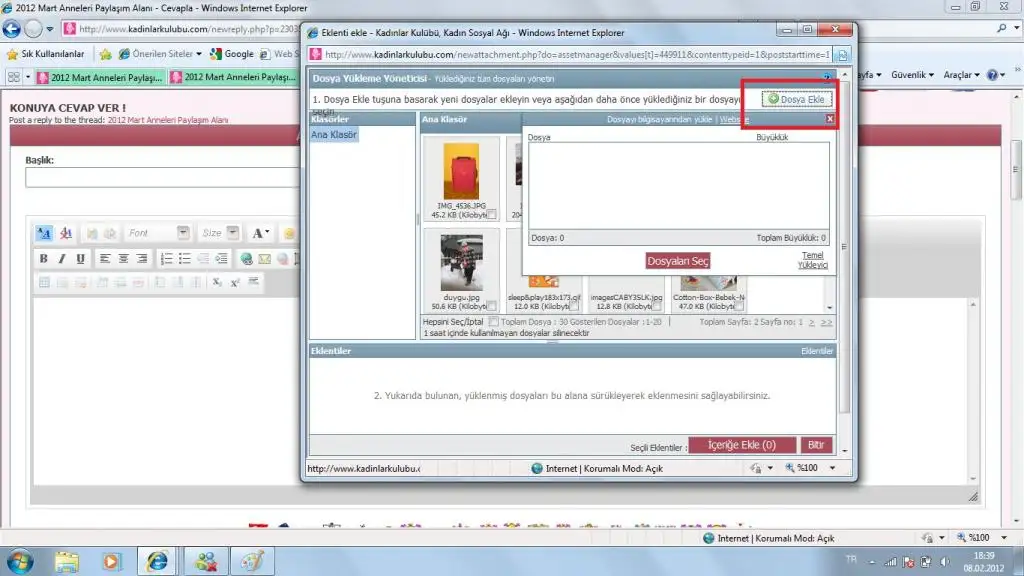Viewport: 1024px width, 576px height.
Task: Click the remove formatting icon
Action: tap(66, 233)
